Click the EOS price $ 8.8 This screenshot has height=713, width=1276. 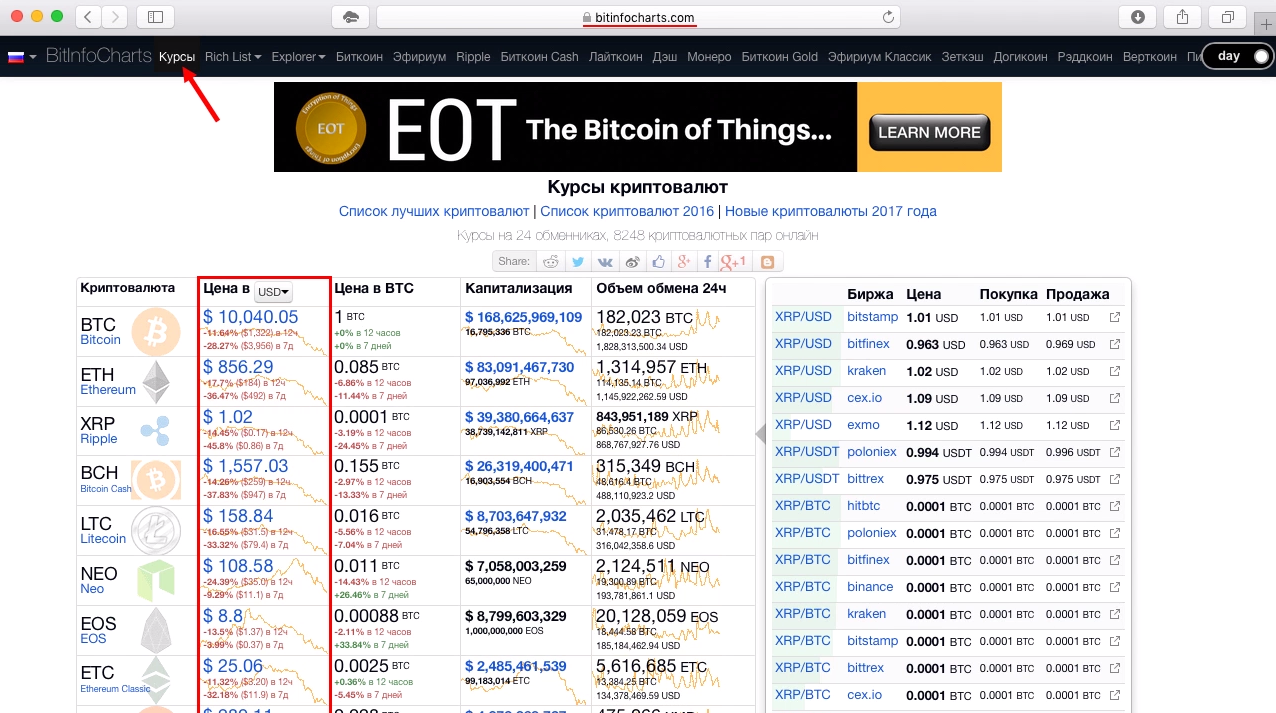click(x=222, y=616)
